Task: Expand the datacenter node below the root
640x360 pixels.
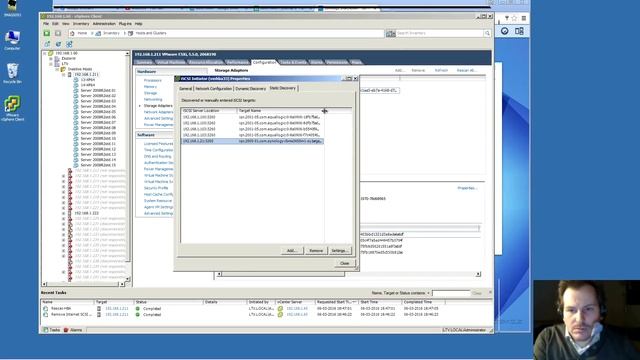Action: pos(51,59)
